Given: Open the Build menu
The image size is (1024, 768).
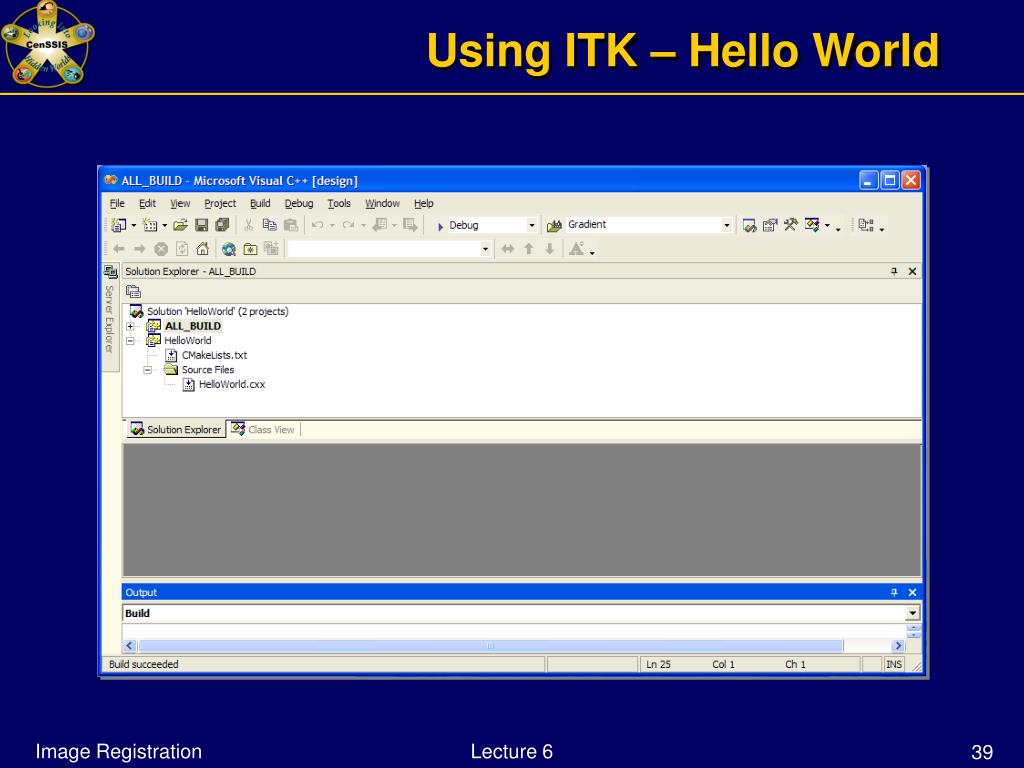Looking at the screenshot, I should (260, 203).
